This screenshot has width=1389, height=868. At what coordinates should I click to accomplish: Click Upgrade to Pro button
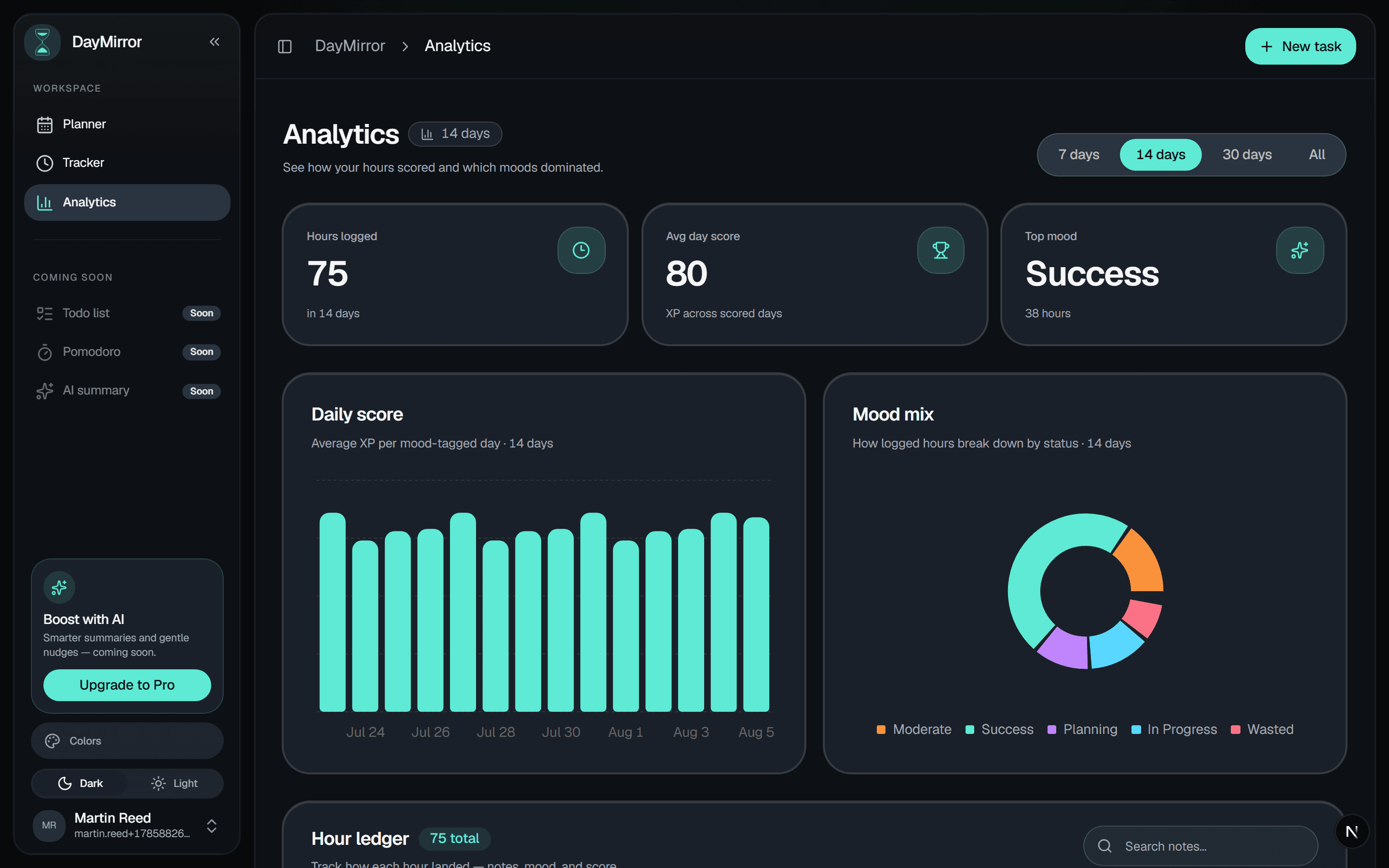point(127,685)
